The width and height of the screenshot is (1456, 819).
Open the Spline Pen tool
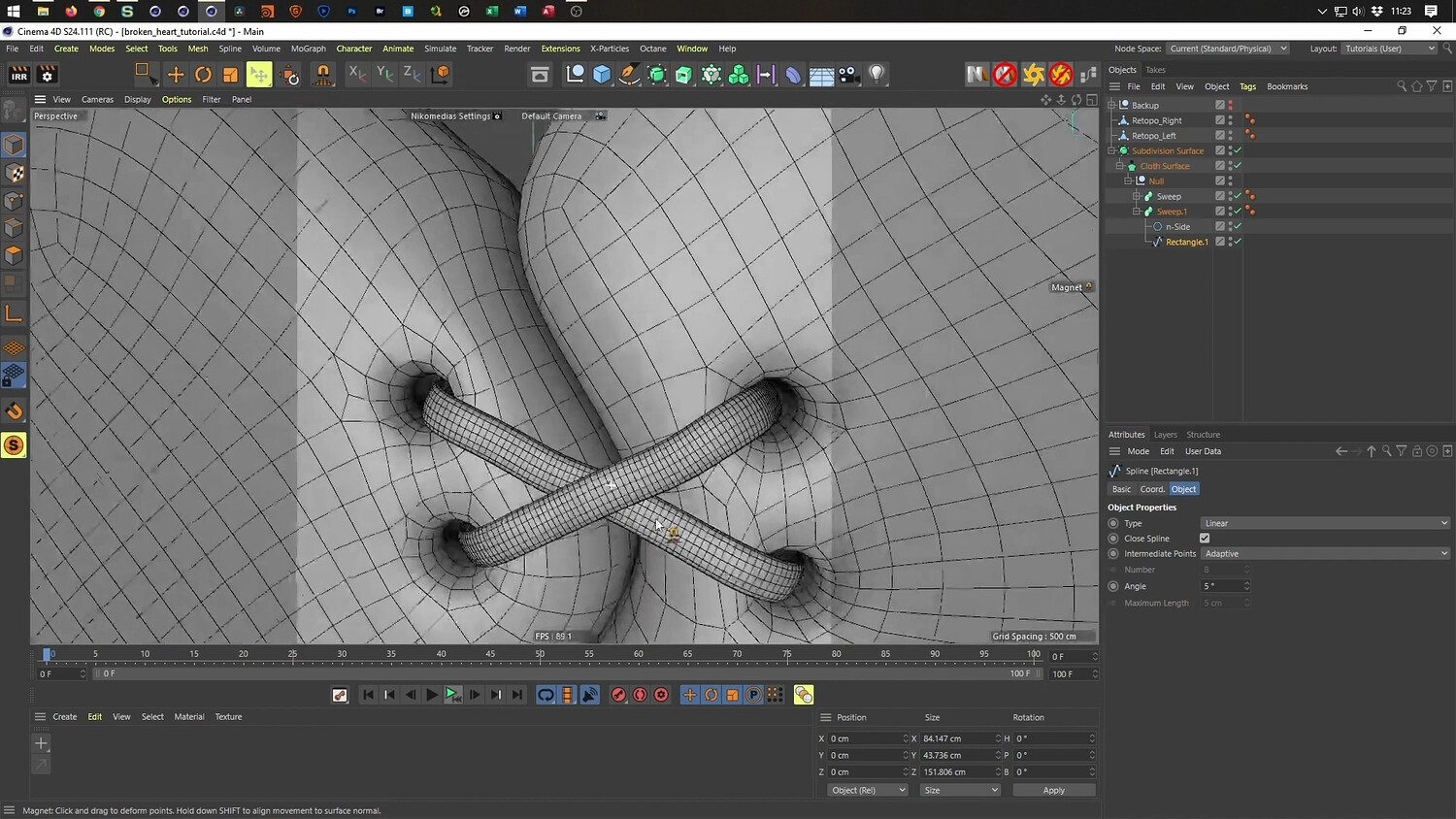tap(629, 75)
